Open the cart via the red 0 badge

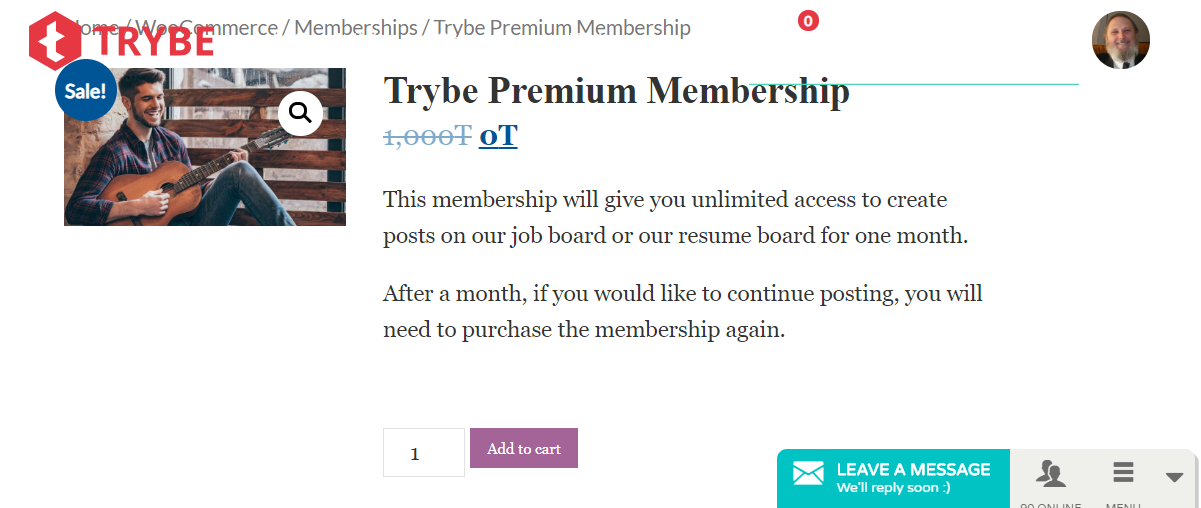(808, 20)
